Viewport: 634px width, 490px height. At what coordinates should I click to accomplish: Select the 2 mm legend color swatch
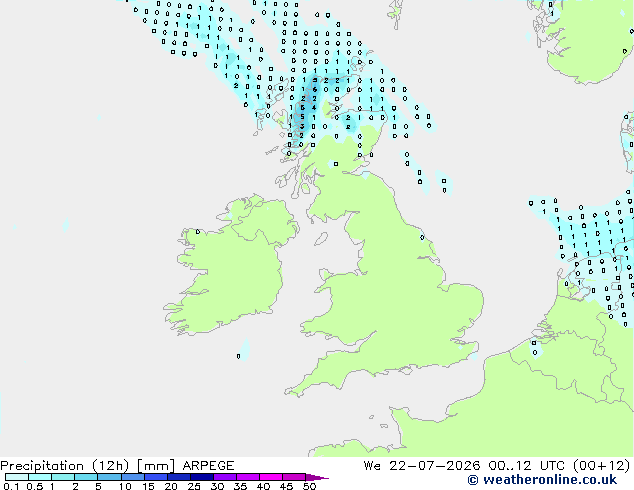click(x=86, y=477)
